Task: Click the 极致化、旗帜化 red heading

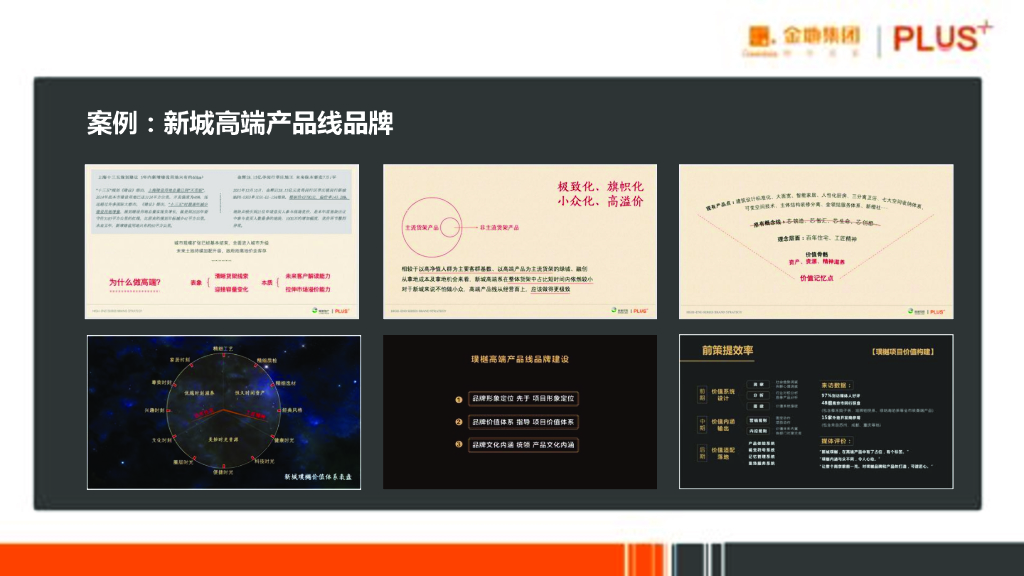Action: pos(600,186)
